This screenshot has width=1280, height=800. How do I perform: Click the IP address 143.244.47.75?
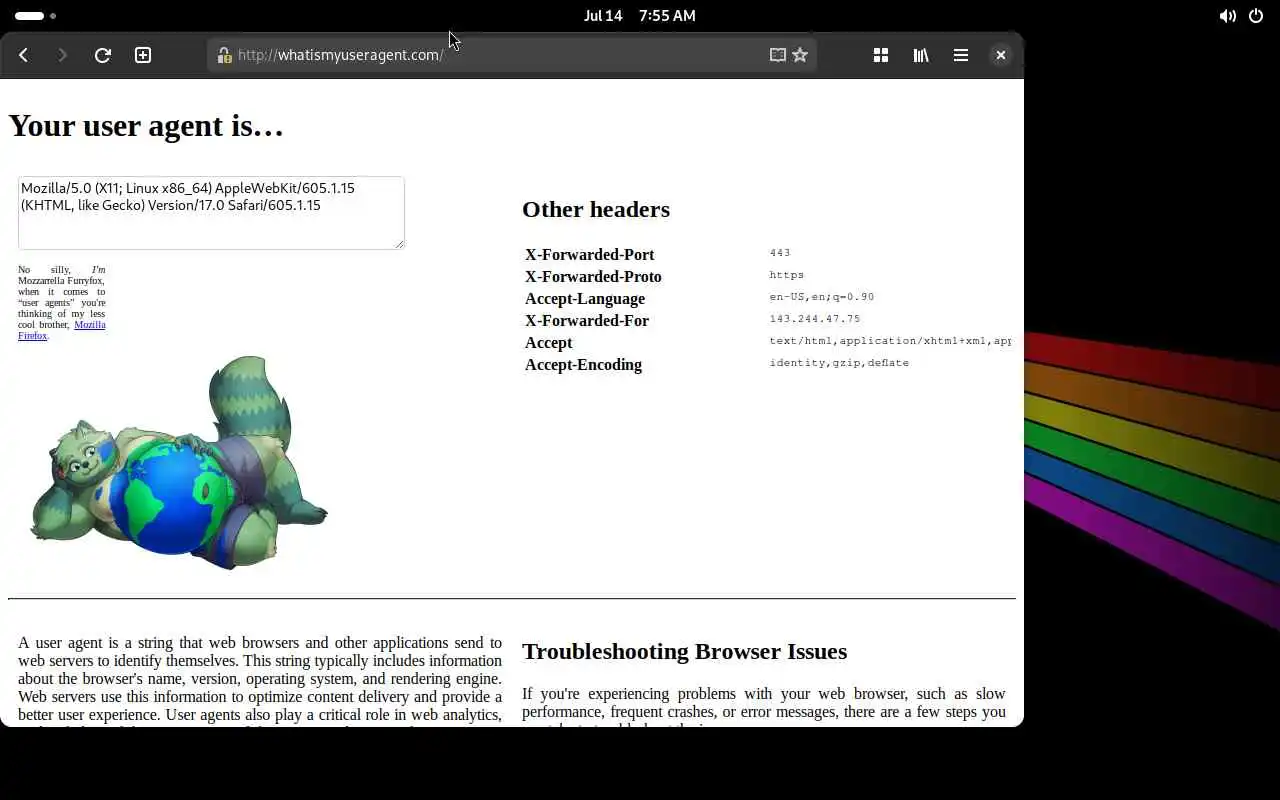tap(815, 319)
